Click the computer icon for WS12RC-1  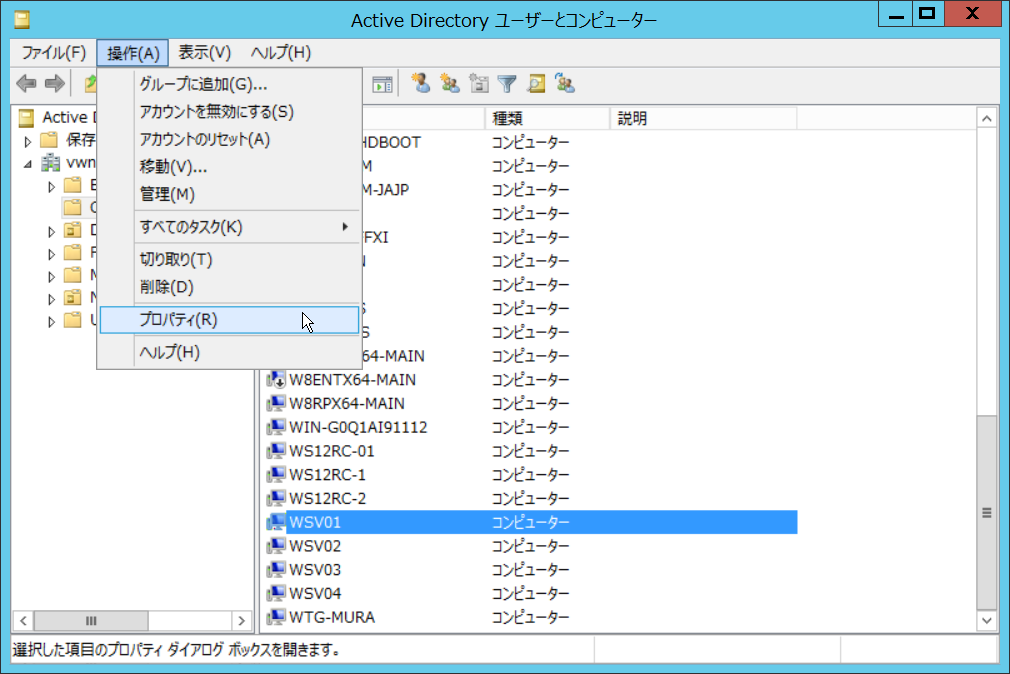point(276,475)
